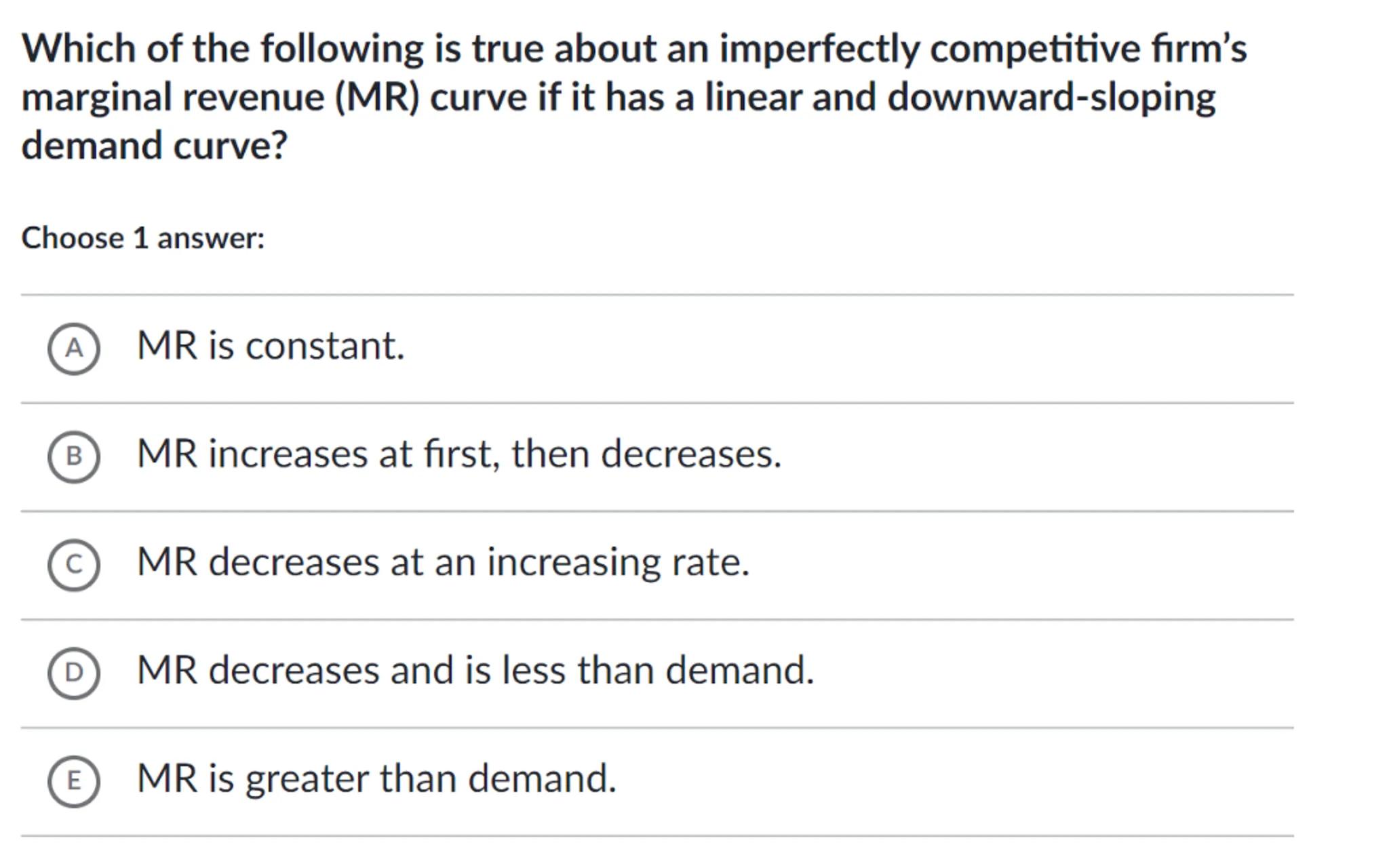The width and height of the screenshot is (1389, 868).
Task: Select radio button C
Action: (x=73, y=565)
